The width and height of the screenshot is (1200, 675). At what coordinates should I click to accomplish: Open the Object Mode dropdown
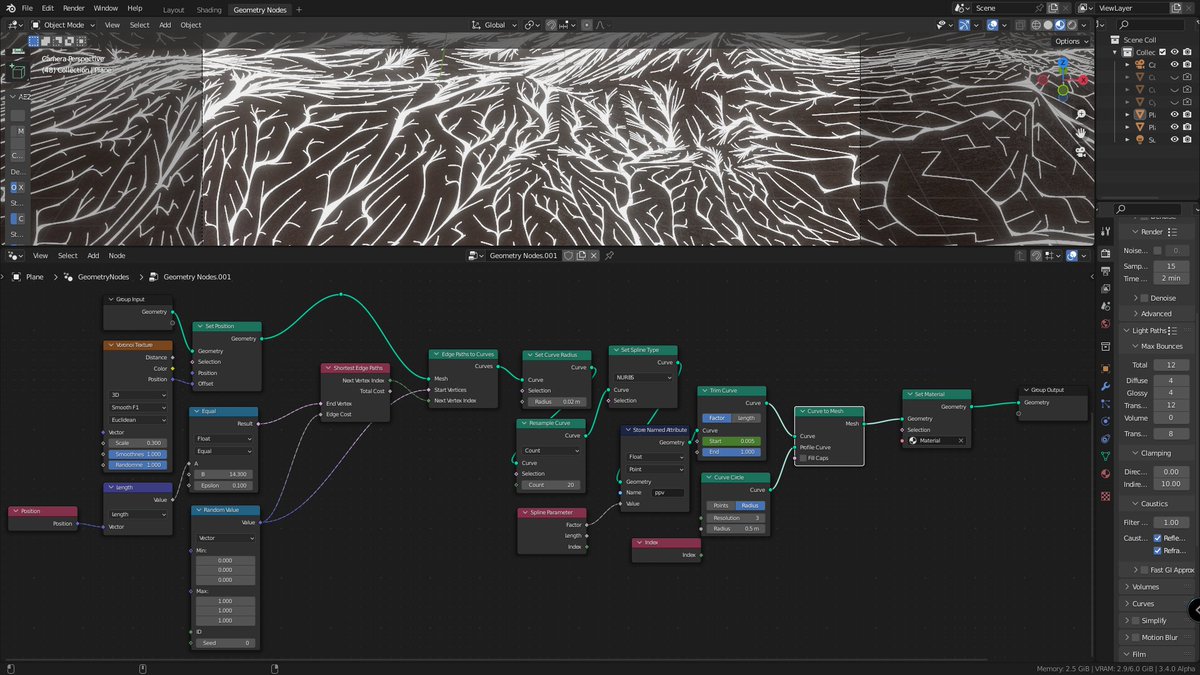pyautogui.click(x=63, y=24)
